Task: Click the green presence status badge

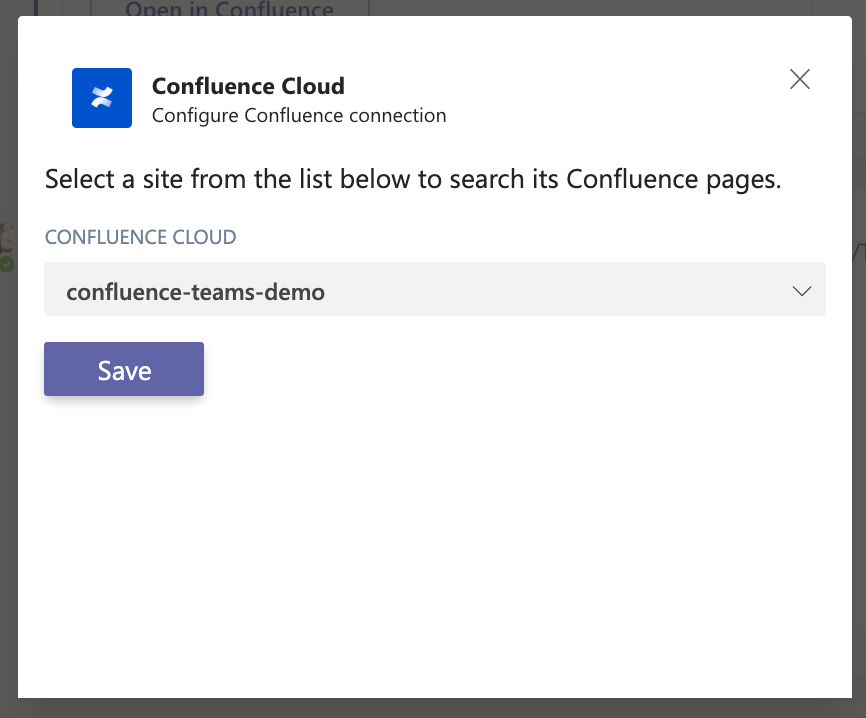Action: click(6, 264)
